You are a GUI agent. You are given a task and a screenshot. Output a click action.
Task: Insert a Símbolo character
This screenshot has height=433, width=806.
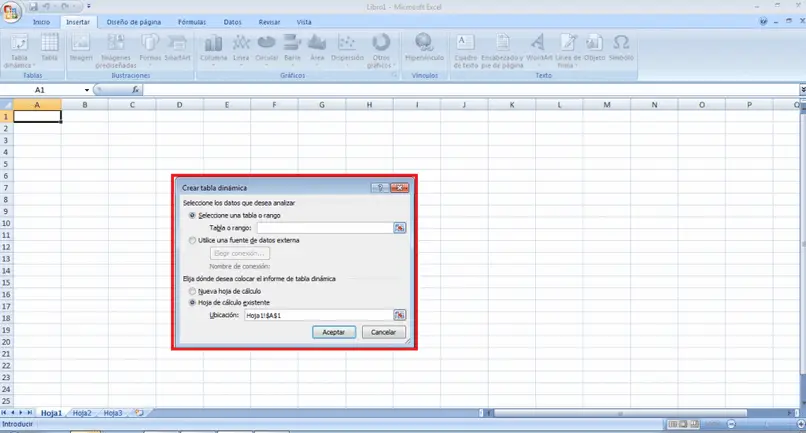(621, 47)
